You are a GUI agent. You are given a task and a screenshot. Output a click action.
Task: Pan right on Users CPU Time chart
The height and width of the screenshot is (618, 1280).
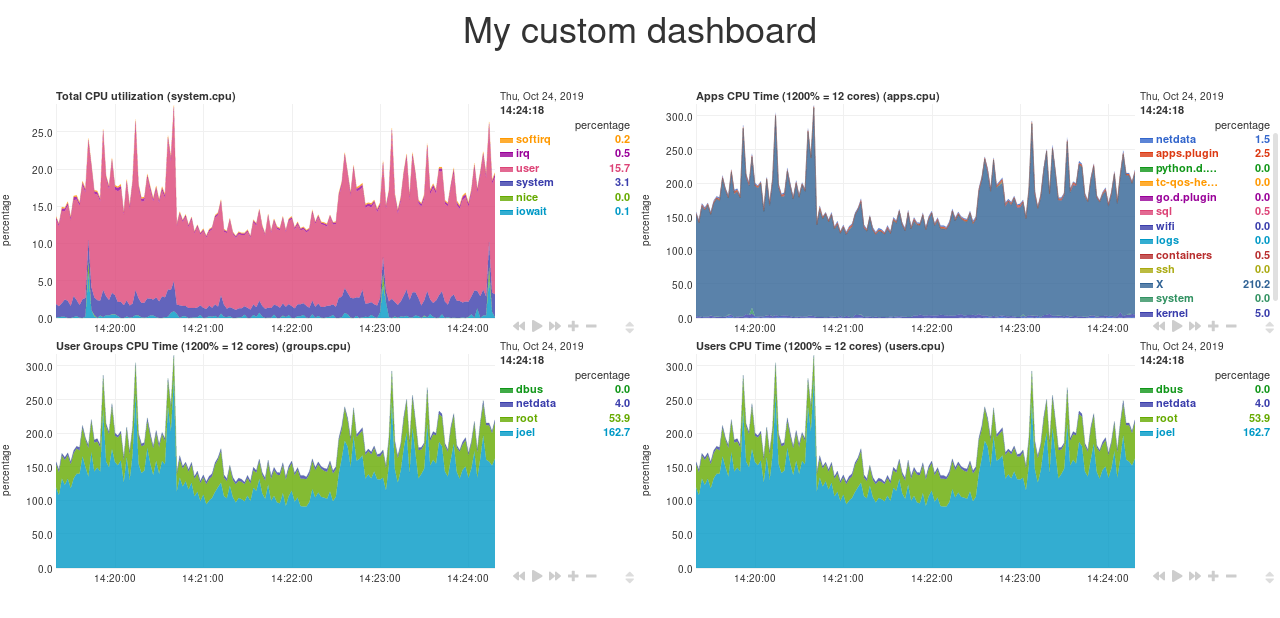[1195, 576]
